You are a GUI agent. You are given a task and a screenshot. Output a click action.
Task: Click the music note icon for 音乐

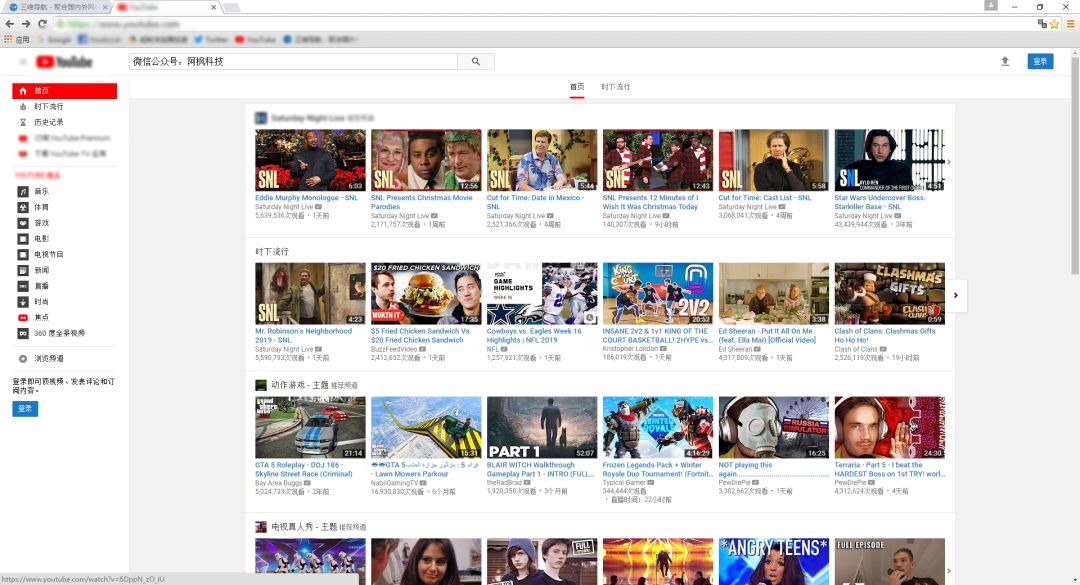coord(23,192)
